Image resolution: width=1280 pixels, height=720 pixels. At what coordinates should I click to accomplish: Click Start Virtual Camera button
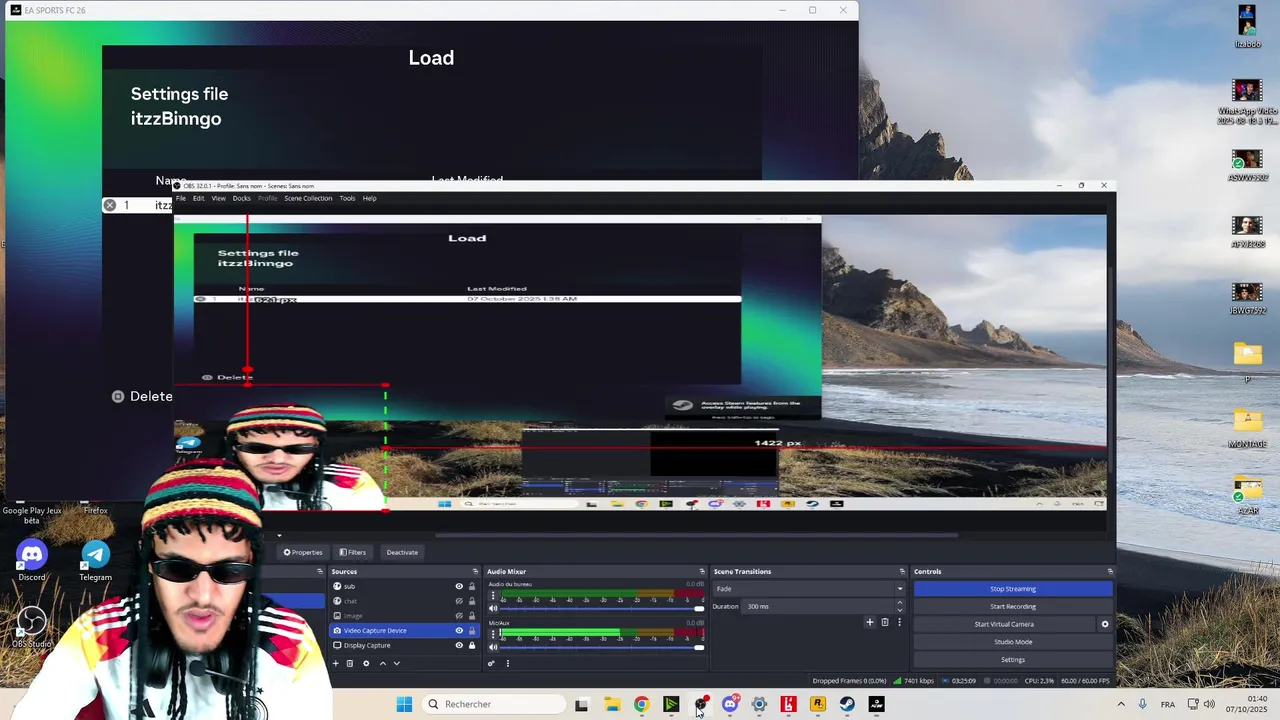(x=1004, y=624)
